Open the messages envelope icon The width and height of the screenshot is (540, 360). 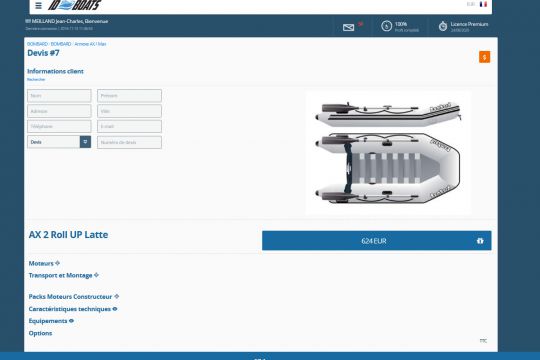(348, 27)
